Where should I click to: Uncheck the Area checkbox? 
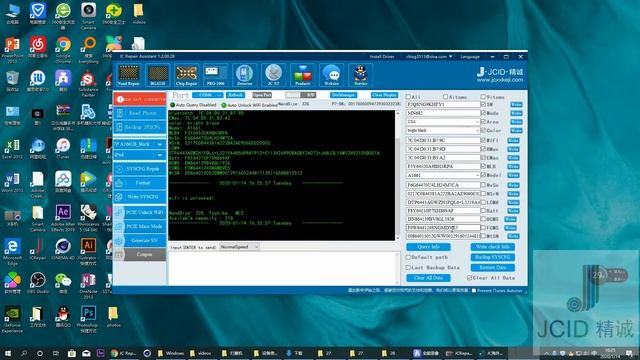click(483, 122)
